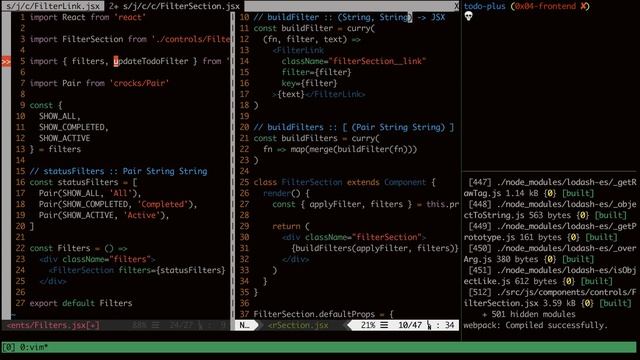Click the >{text}</FilterLink> line

(319, 95)
